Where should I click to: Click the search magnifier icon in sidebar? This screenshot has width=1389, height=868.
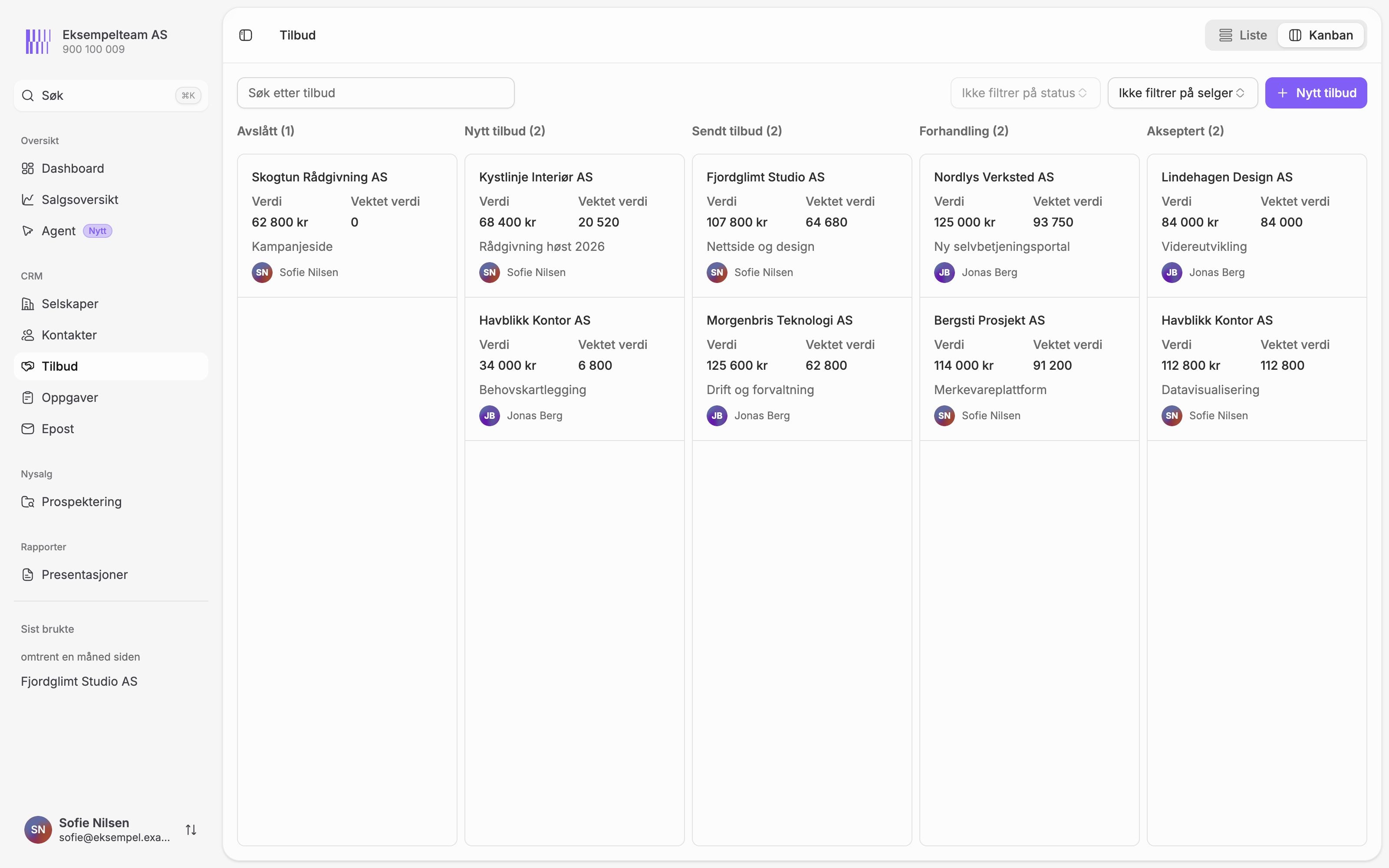pos(27,95)
